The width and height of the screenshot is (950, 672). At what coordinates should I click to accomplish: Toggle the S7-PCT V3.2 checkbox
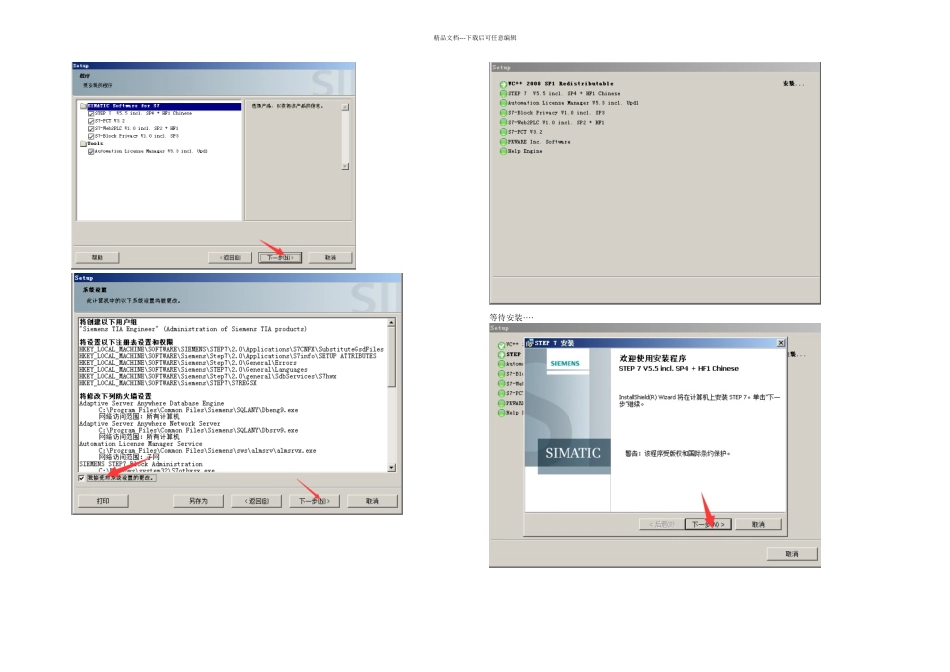point(91,121)
